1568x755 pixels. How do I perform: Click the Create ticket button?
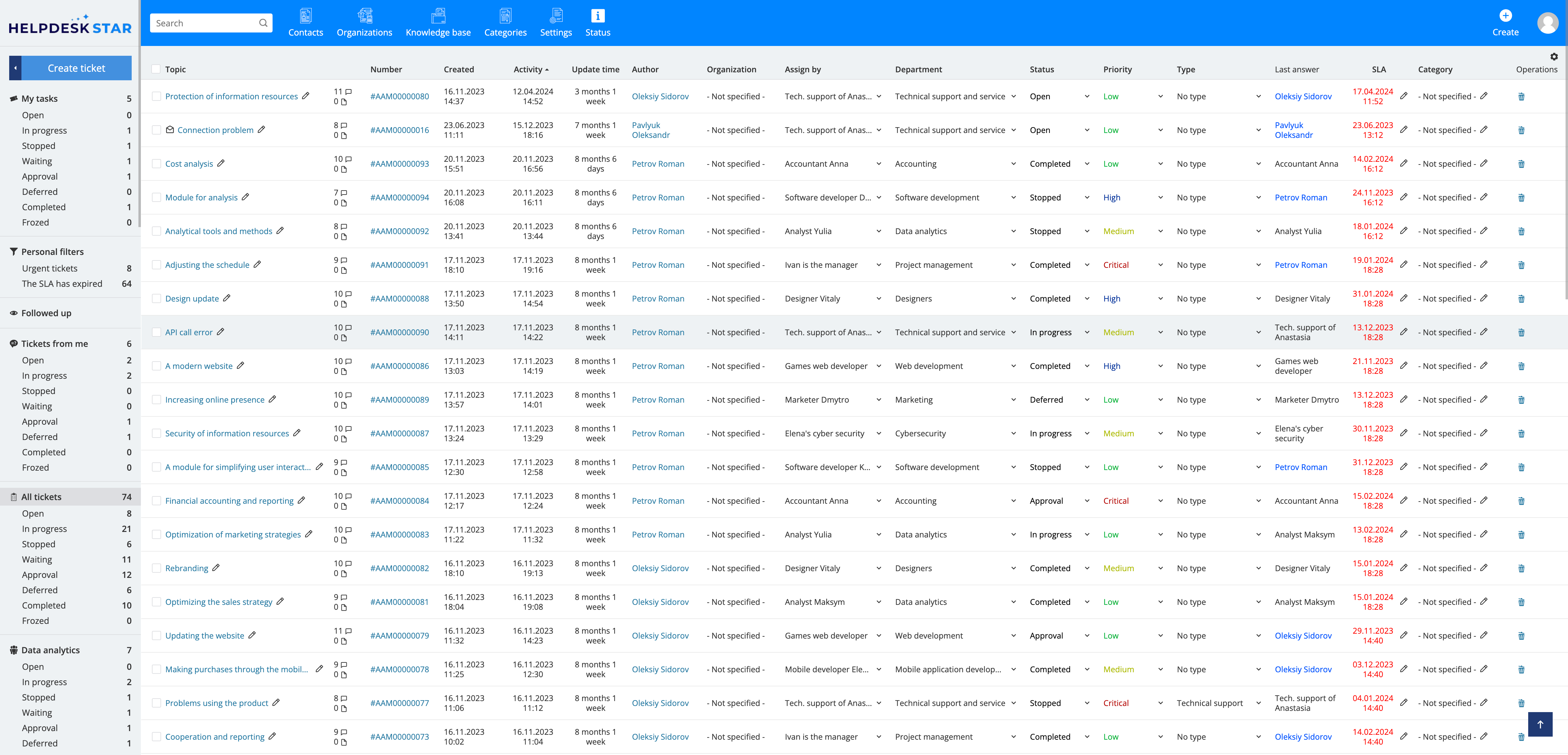(x=76, y=68)
